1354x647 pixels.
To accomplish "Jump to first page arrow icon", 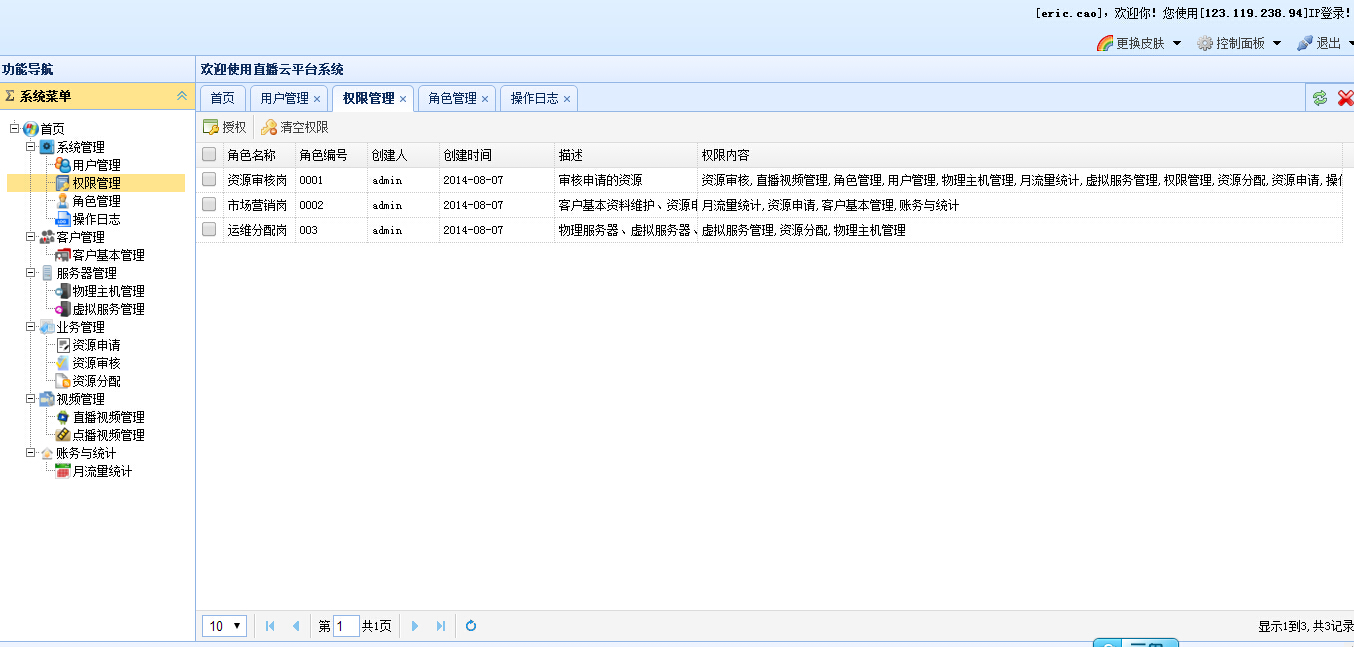I will coord(270,626).
